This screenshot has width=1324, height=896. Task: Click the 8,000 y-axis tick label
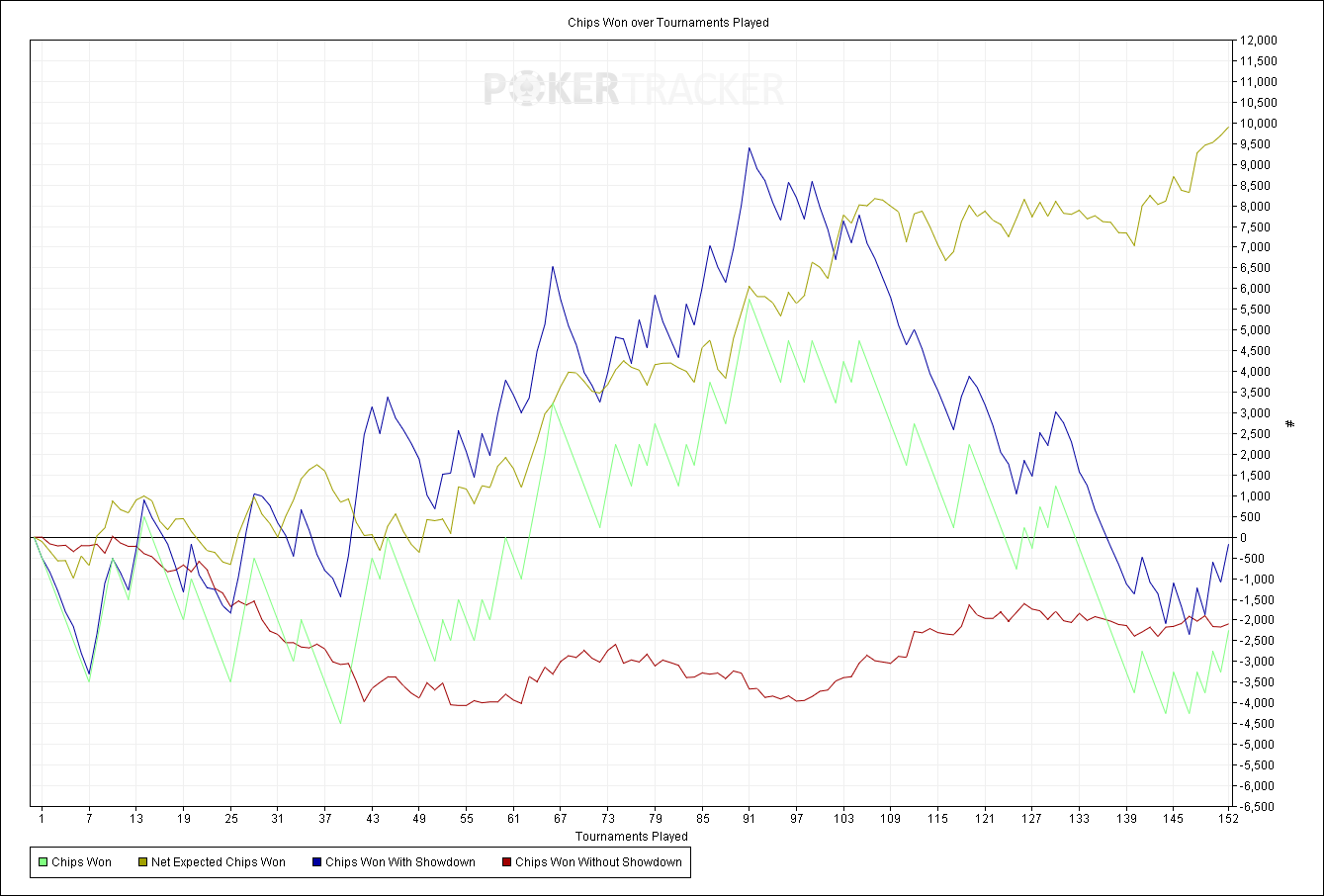[x=1256, y=207]
